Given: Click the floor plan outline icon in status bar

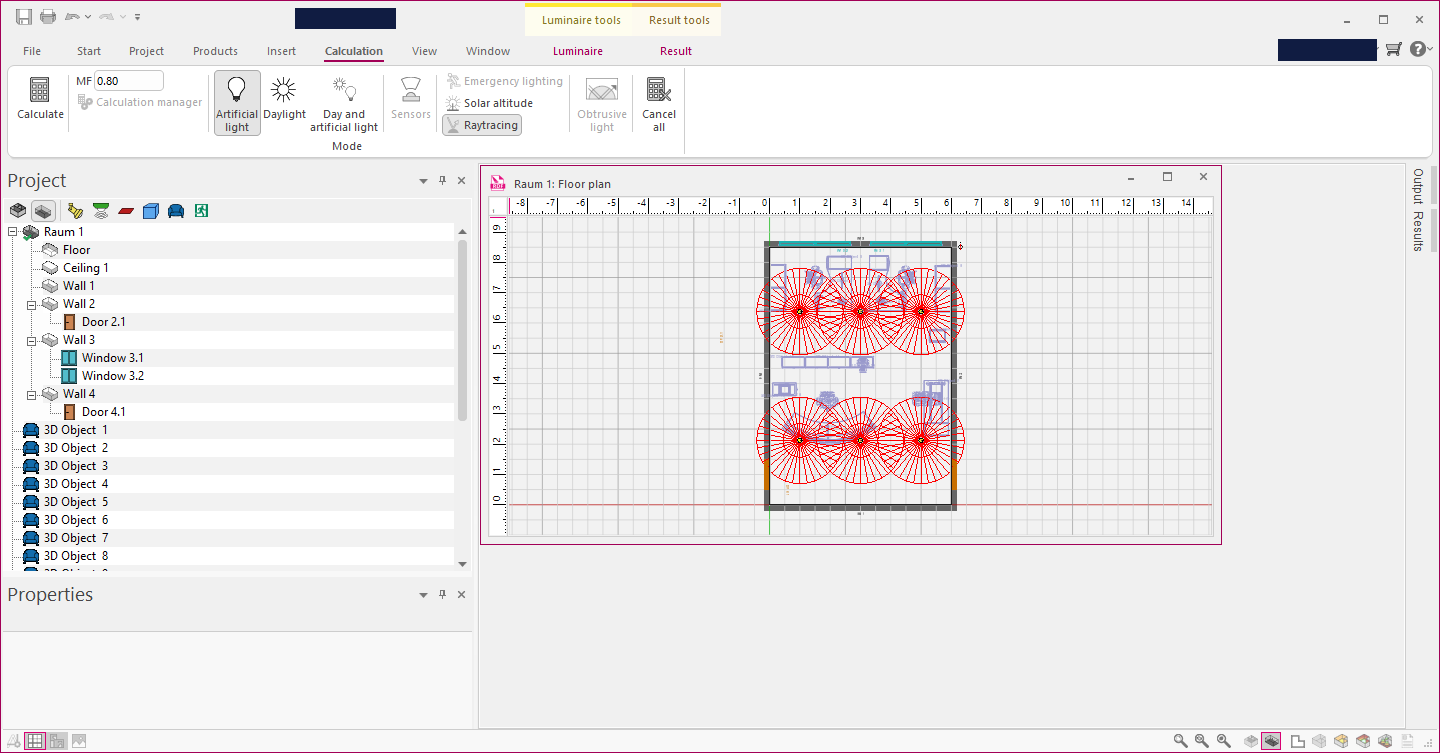Looking at the screenshot, I should click(x=1298, y=741).
